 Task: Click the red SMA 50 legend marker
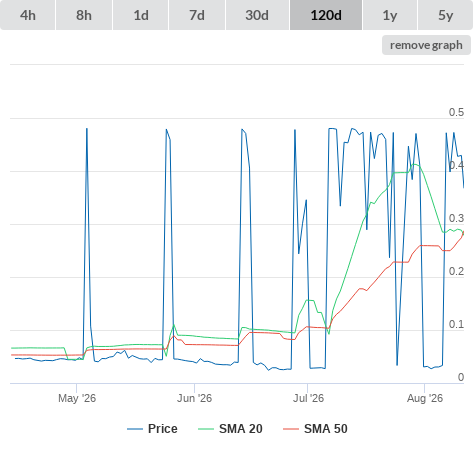click(291, 429)
